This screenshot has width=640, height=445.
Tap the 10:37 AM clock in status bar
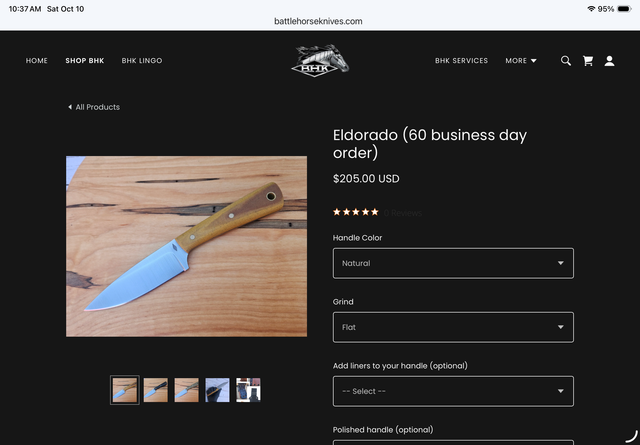[x=25, y=9]
